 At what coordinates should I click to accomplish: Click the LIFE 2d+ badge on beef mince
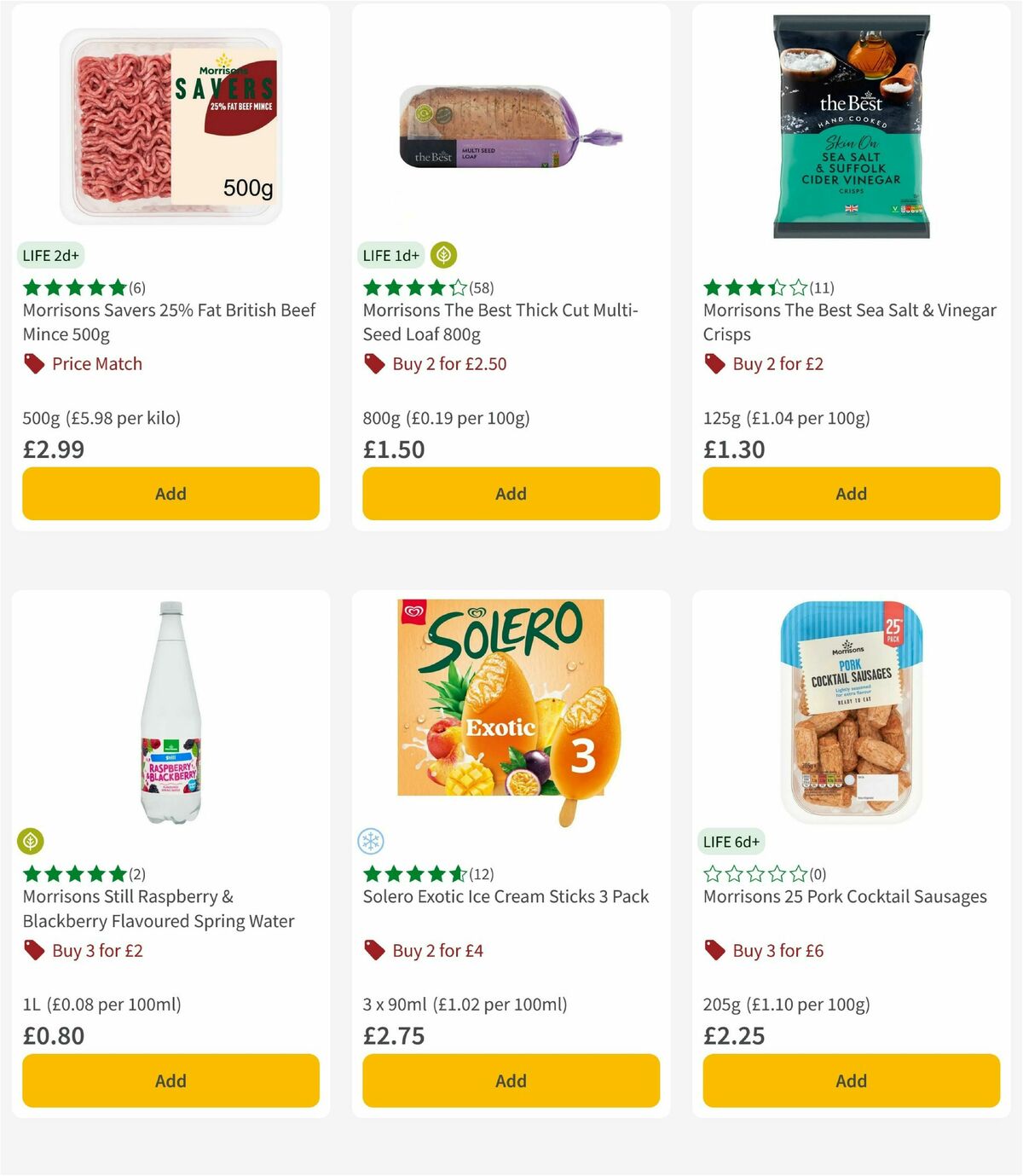coord(49,254)
